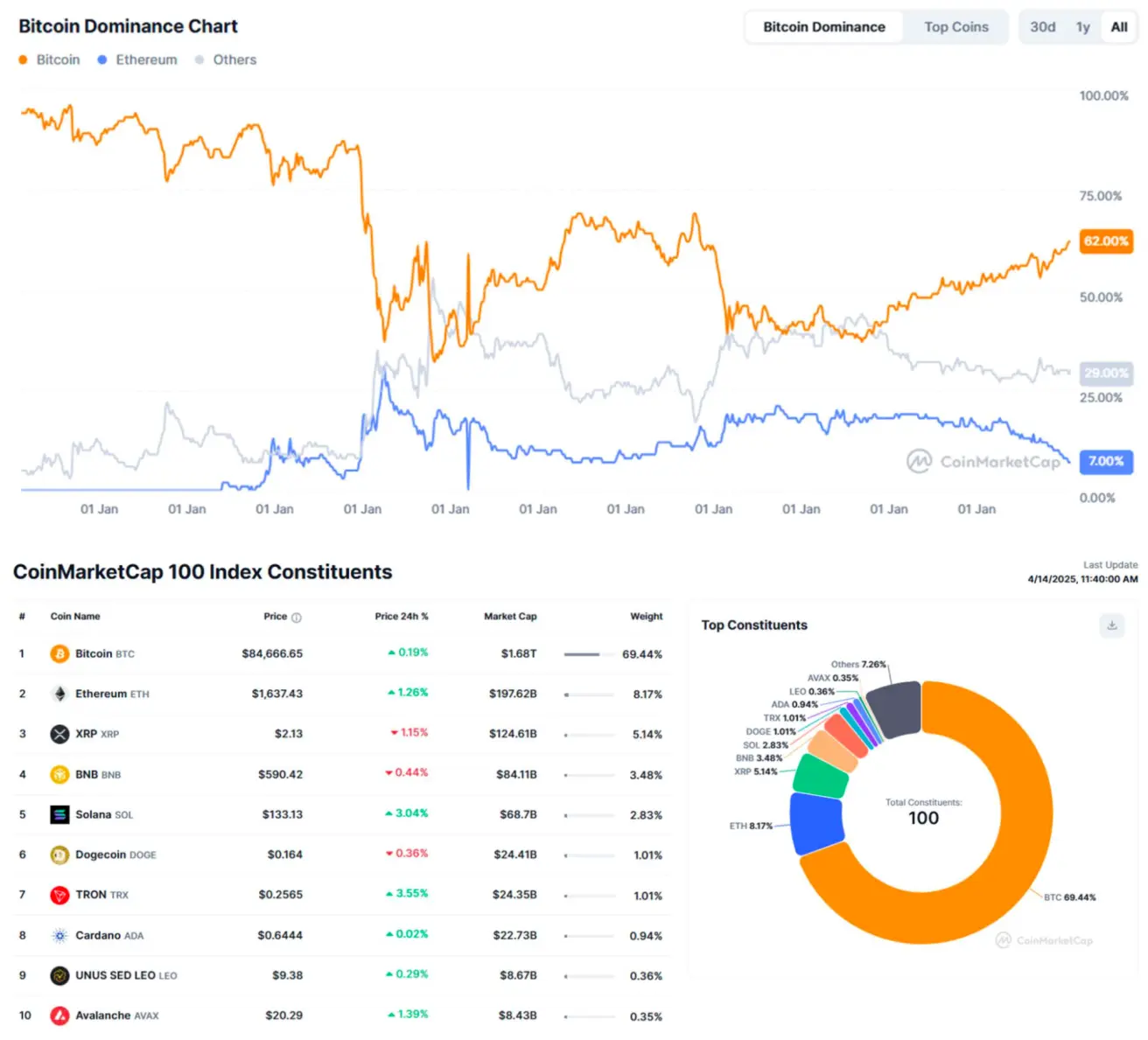This screenshot has width=1148, height=1040.
Task: Click the Bitcoin coin logo icon
Action: [x=59, y=653]
